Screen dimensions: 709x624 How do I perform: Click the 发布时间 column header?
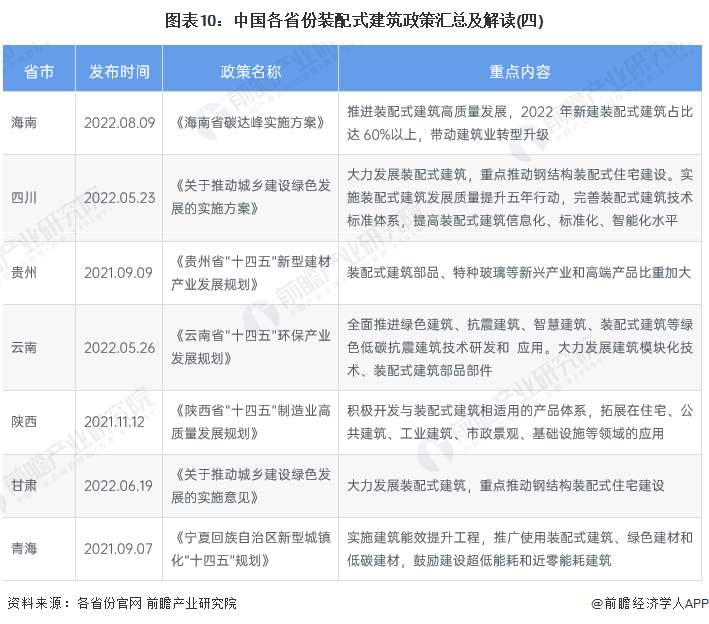pyautogui.click(x=119, y=72)
